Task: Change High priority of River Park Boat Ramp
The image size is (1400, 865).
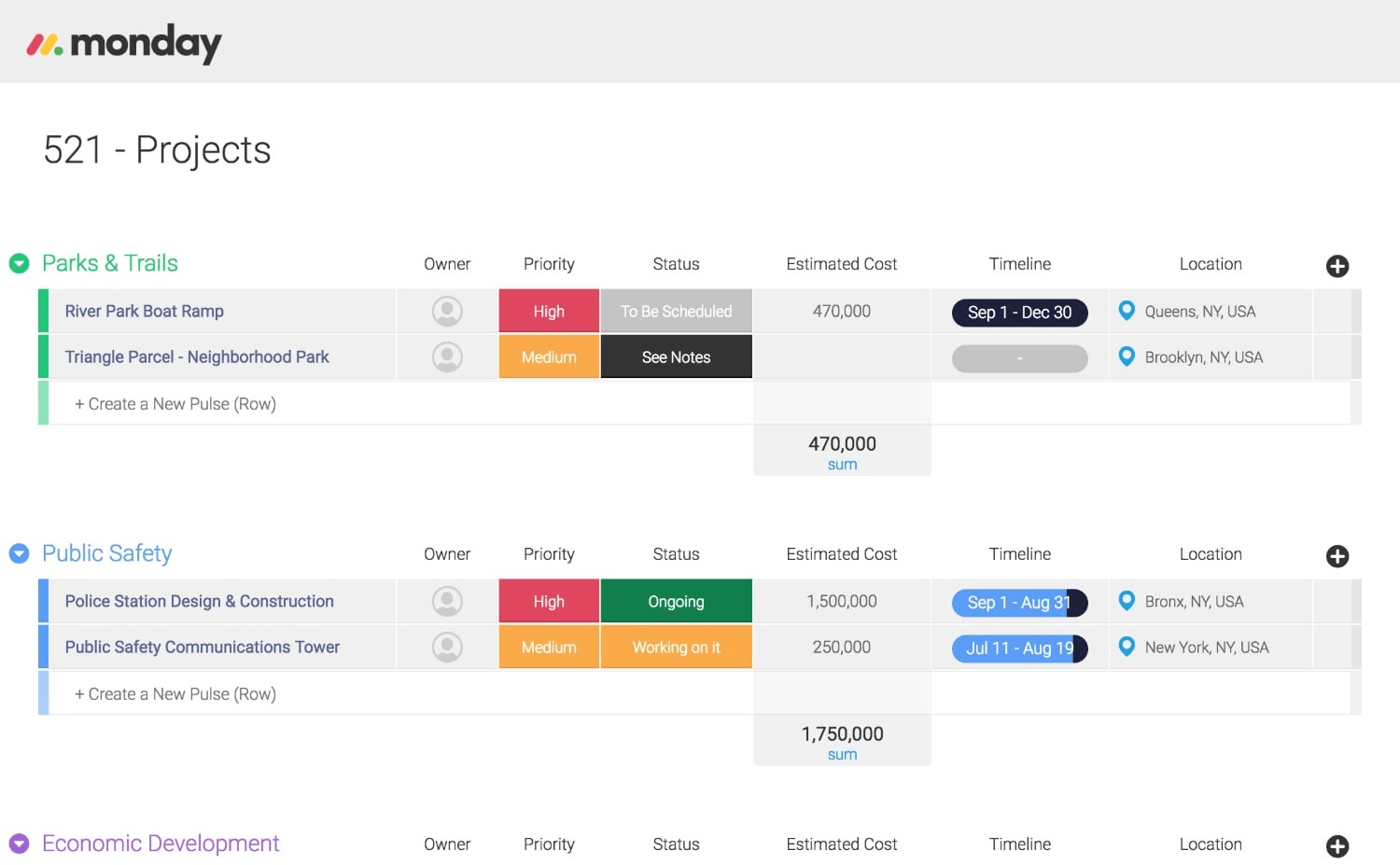Action: coord(549,312)
